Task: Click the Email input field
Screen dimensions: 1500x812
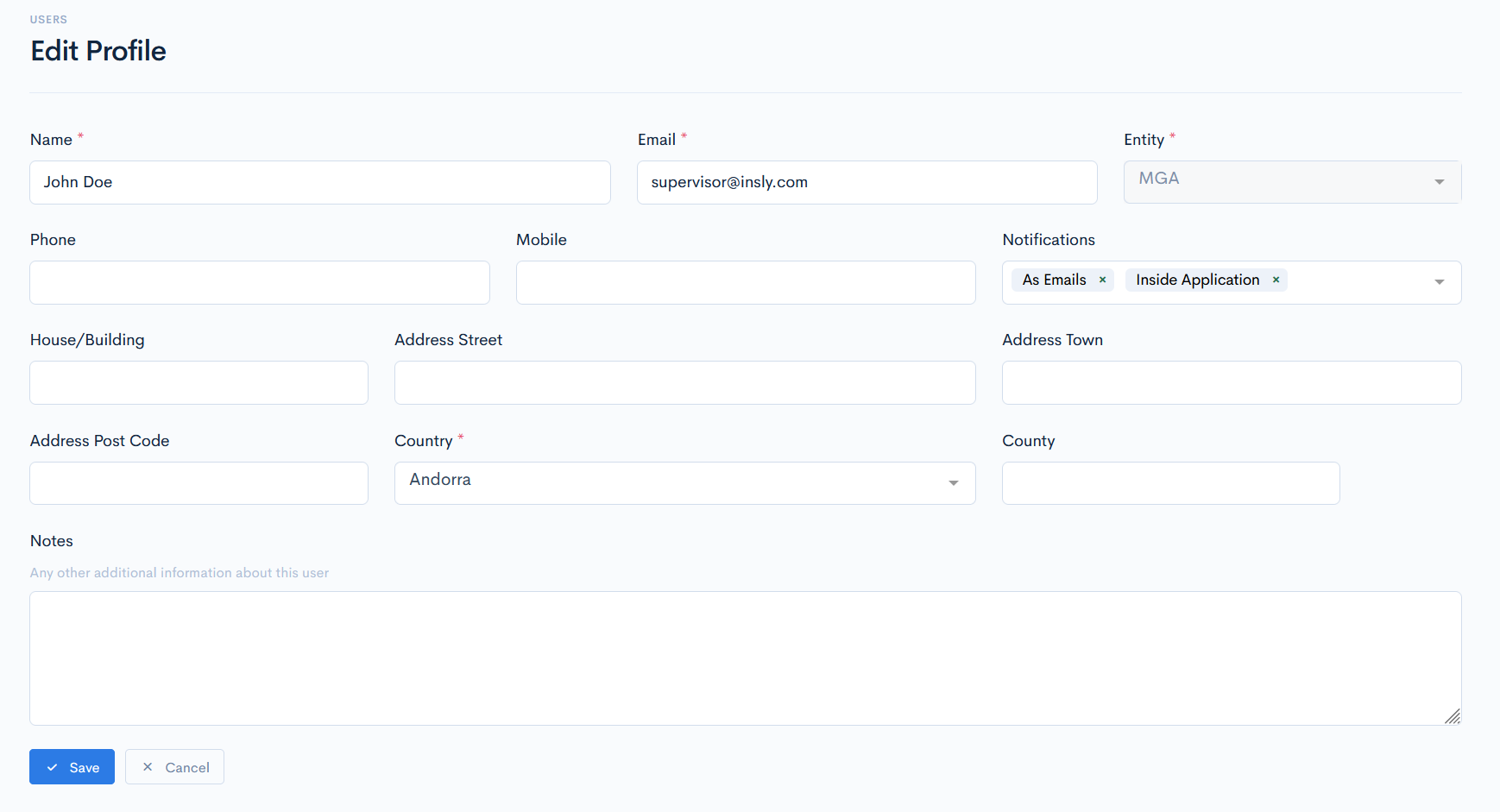Action: click(x=867, y=182)
